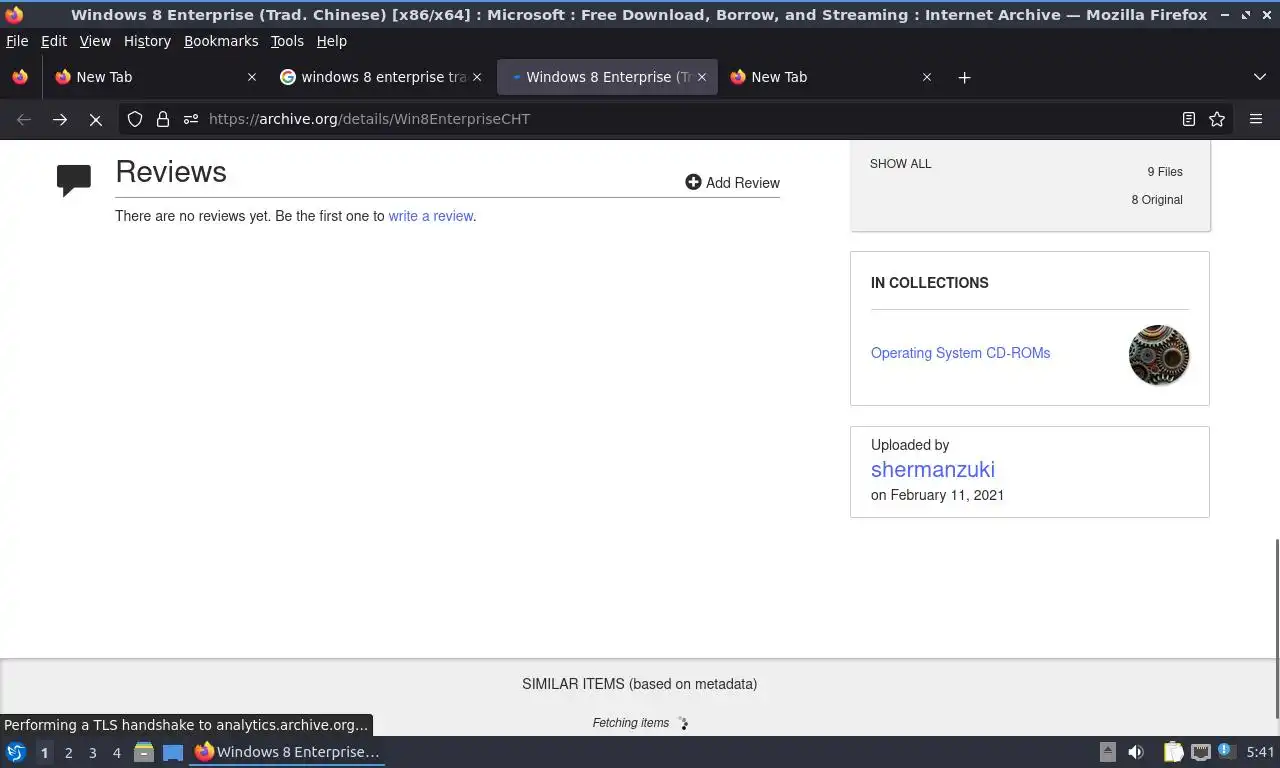This screenshot has width=1280, height=768.
Task: Switch to workspace 3
Action: (93, 753)
